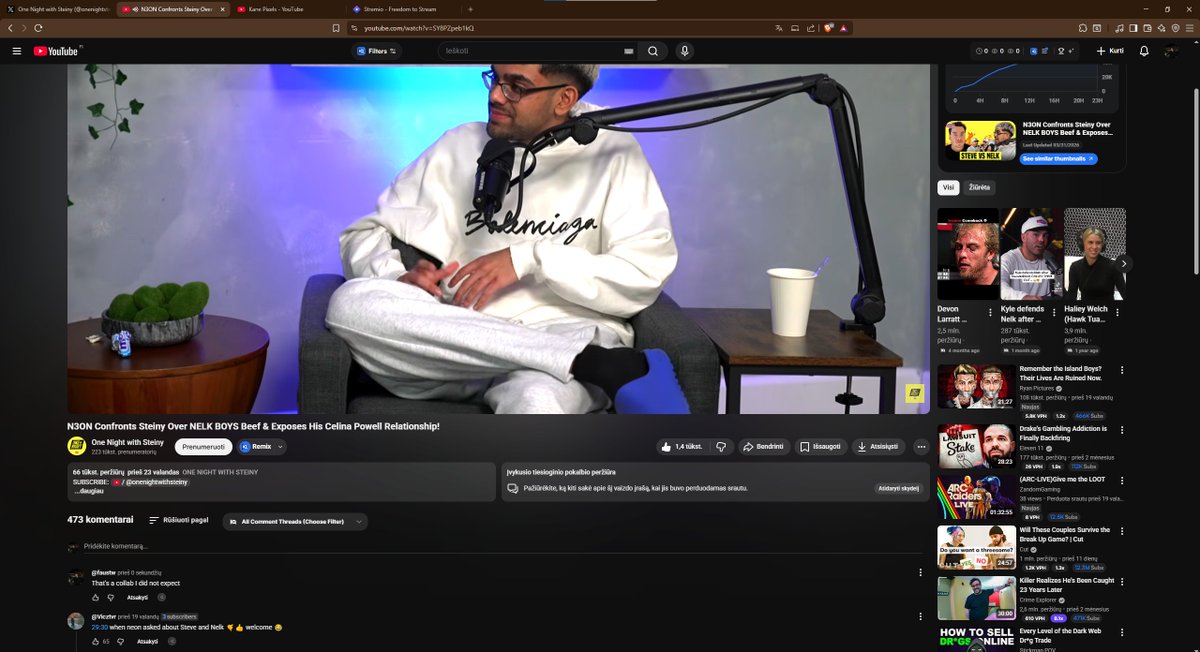This screenshot has height=652, width=1200.
Task: Like the @faustw comment
Action: [96, 597]
